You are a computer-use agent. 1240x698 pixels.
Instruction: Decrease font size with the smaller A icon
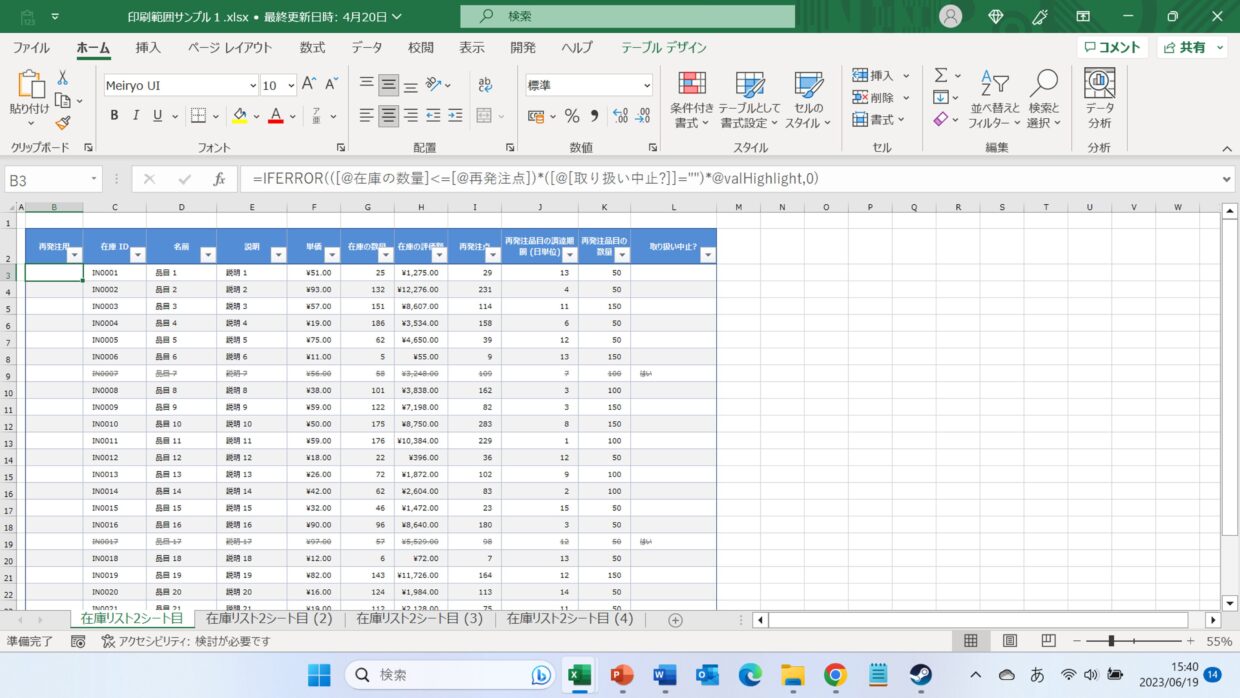point(331,85)
